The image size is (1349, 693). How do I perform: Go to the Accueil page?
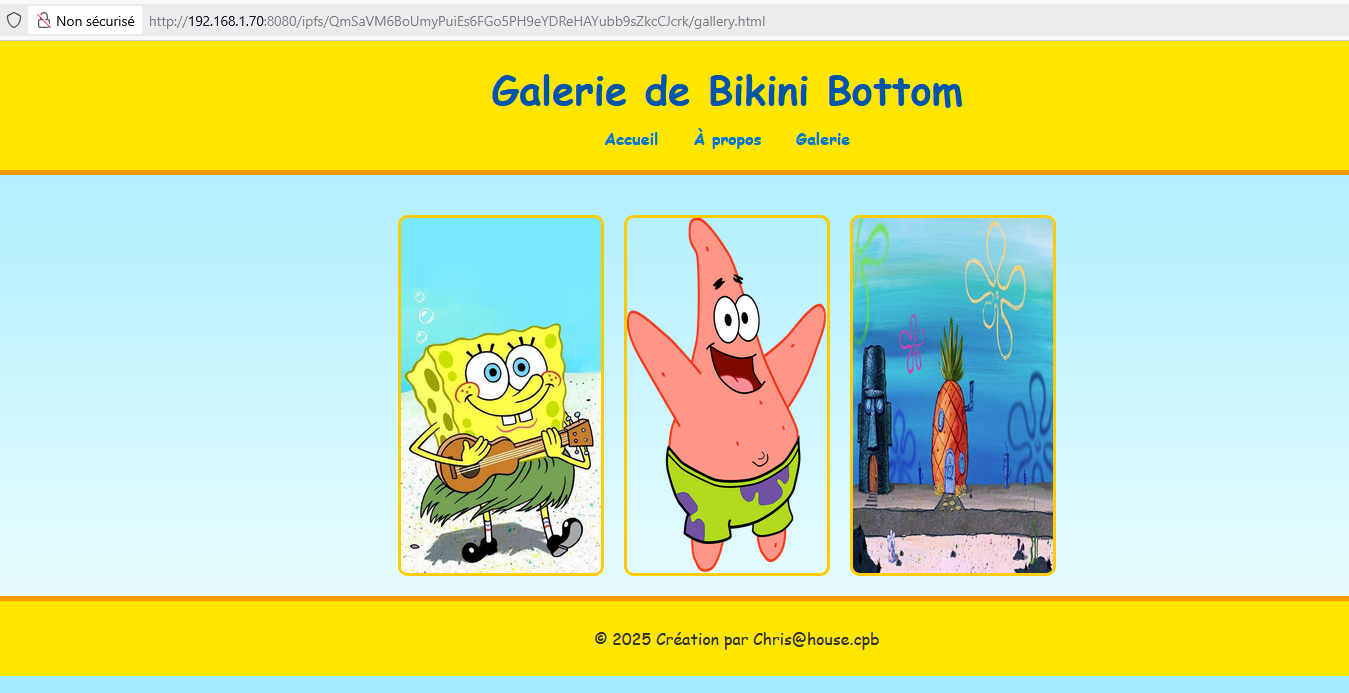(x=631, y=140)
